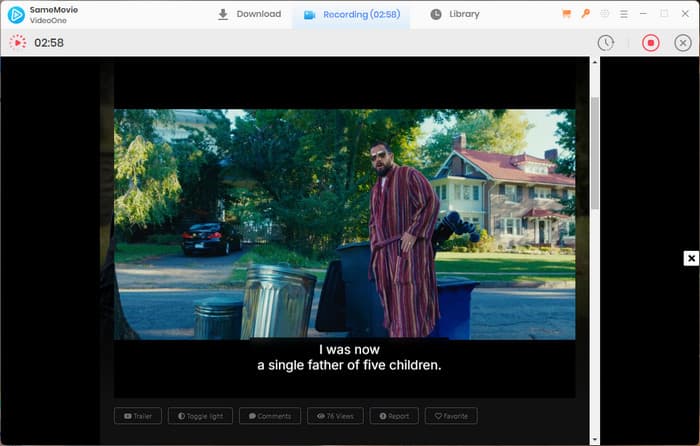The image size is (700, 446).
Task: Click the scrollbar up arrow
Action: tap(595, 63)
